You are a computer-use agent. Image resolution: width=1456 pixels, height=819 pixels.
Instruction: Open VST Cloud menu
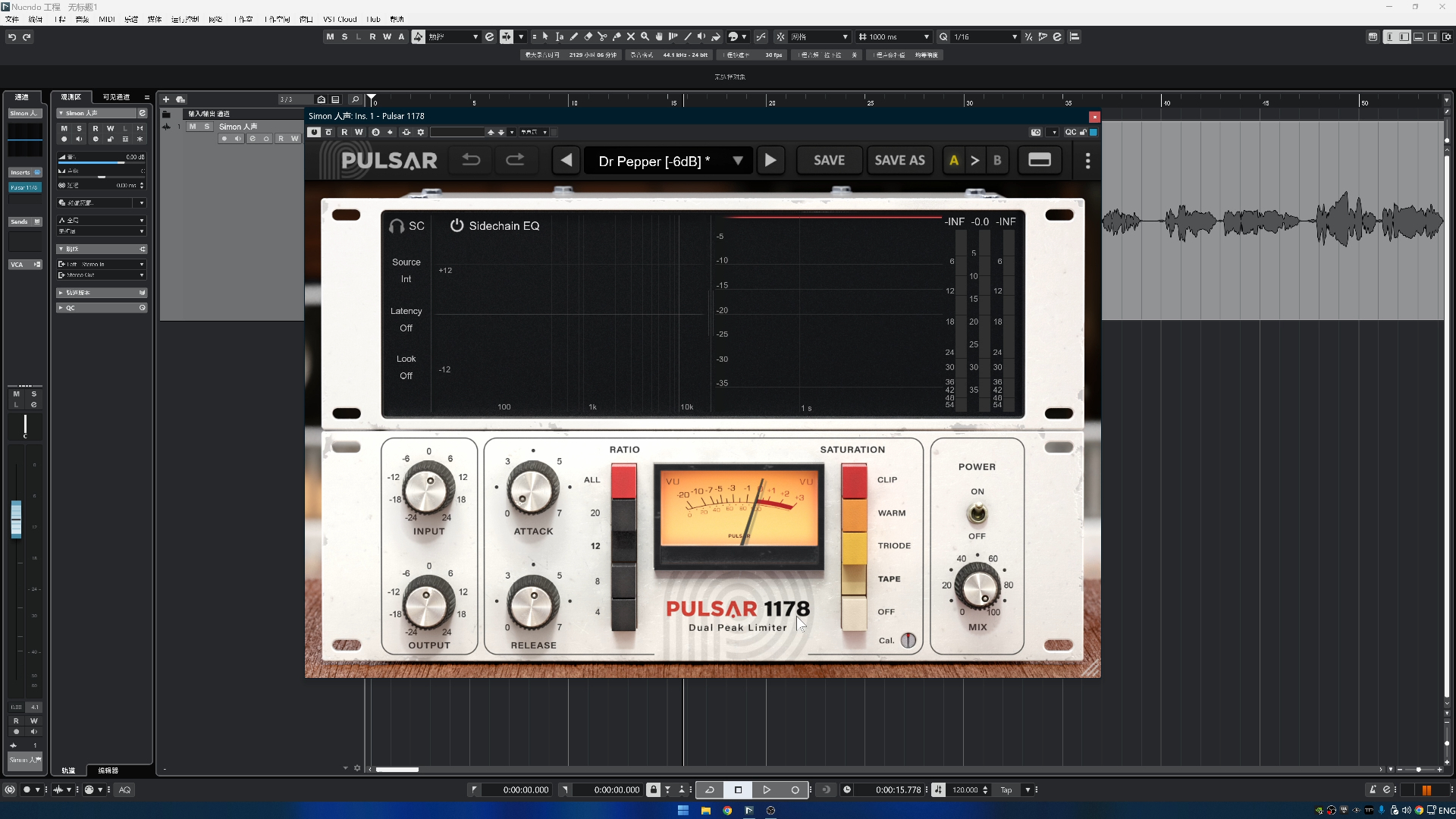pyautogui.click(x=340, y=19)
